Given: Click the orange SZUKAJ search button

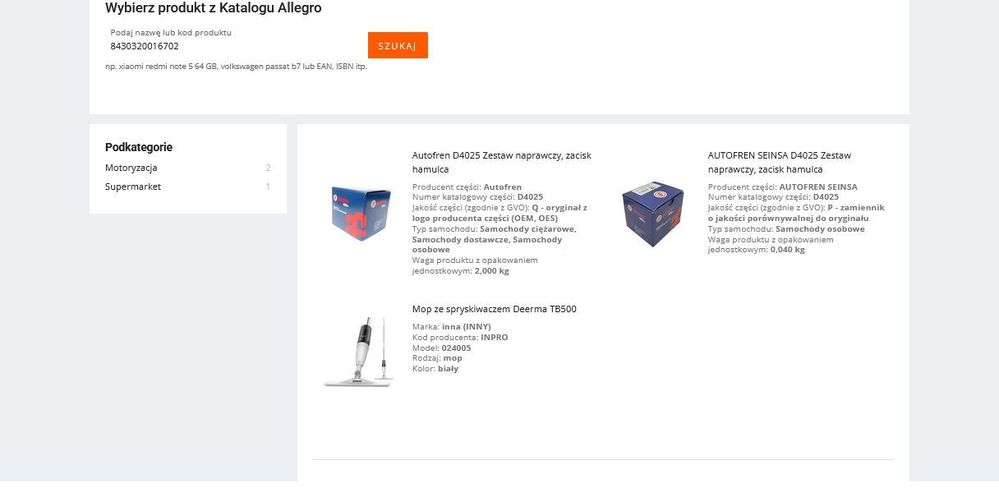Looking at the screenshot, I should 398,45.
